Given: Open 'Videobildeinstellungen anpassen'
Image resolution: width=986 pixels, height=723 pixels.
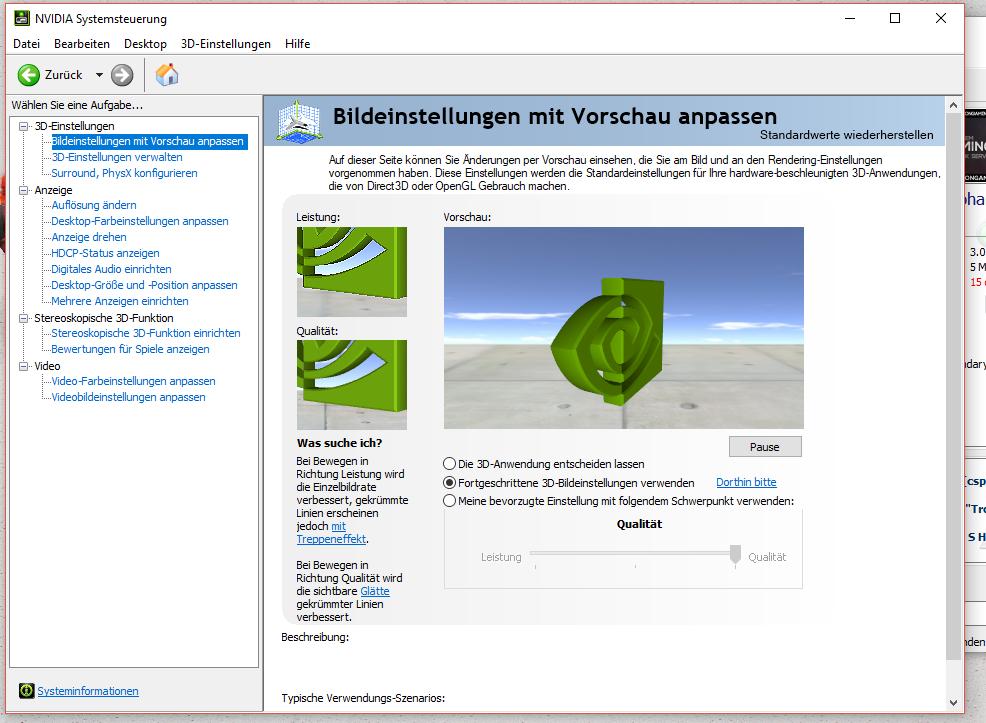Looking at the screenshot, I should pos(128,397).
